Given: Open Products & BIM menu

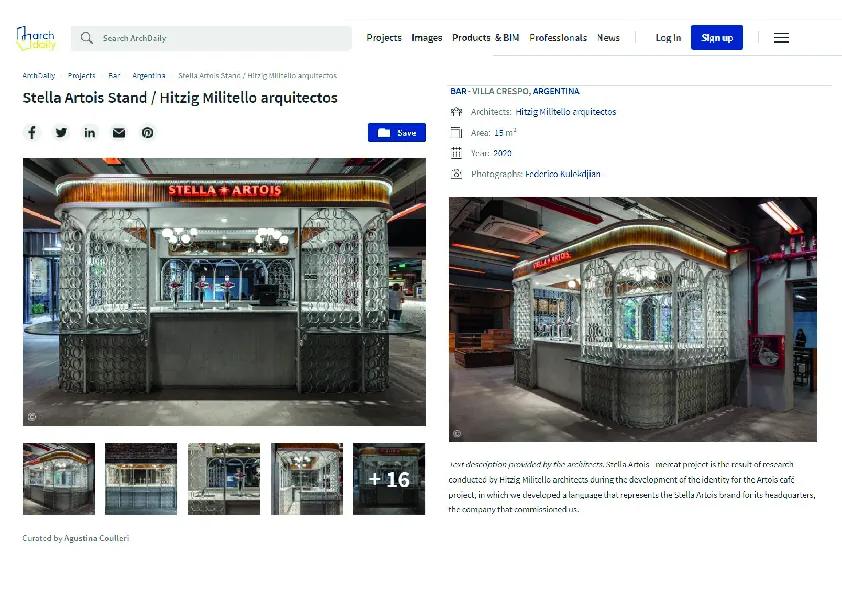Looking at the screenshot, I should (485, 38).
